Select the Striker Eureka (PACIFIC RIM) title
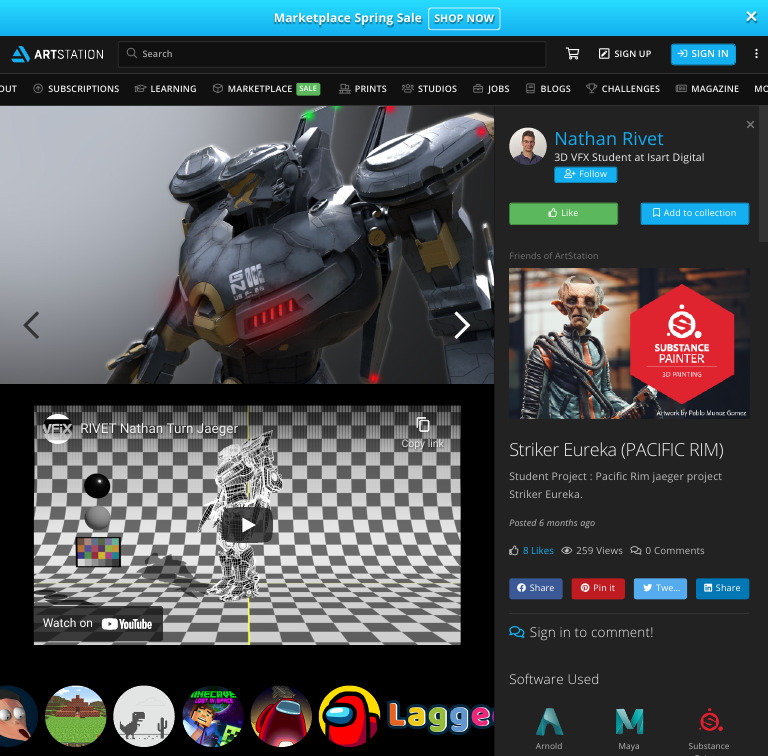 coord(616,449)
